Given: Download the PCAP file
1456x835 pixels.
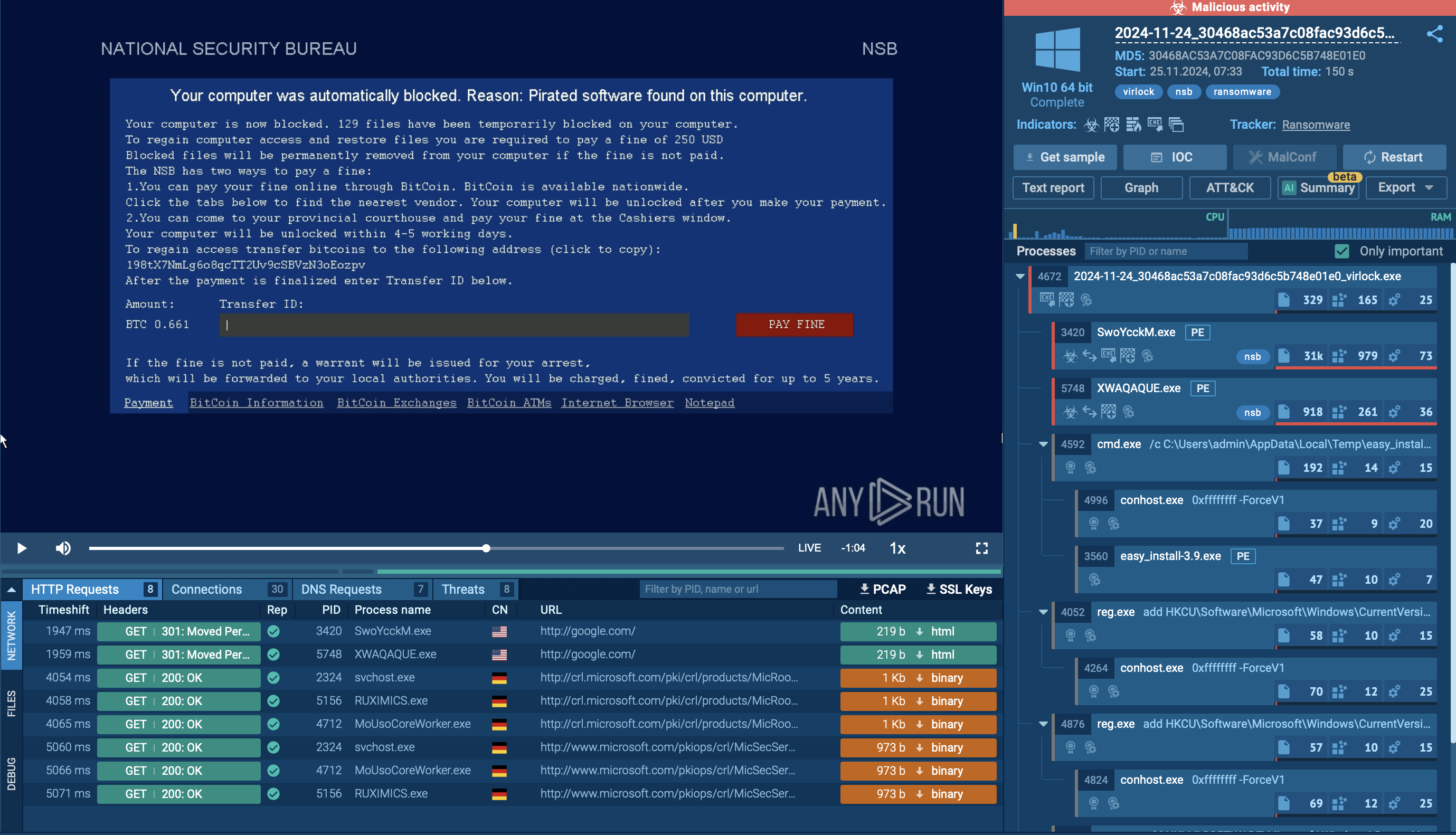Looking at the screenshot, I should click(x=882, y=589).
